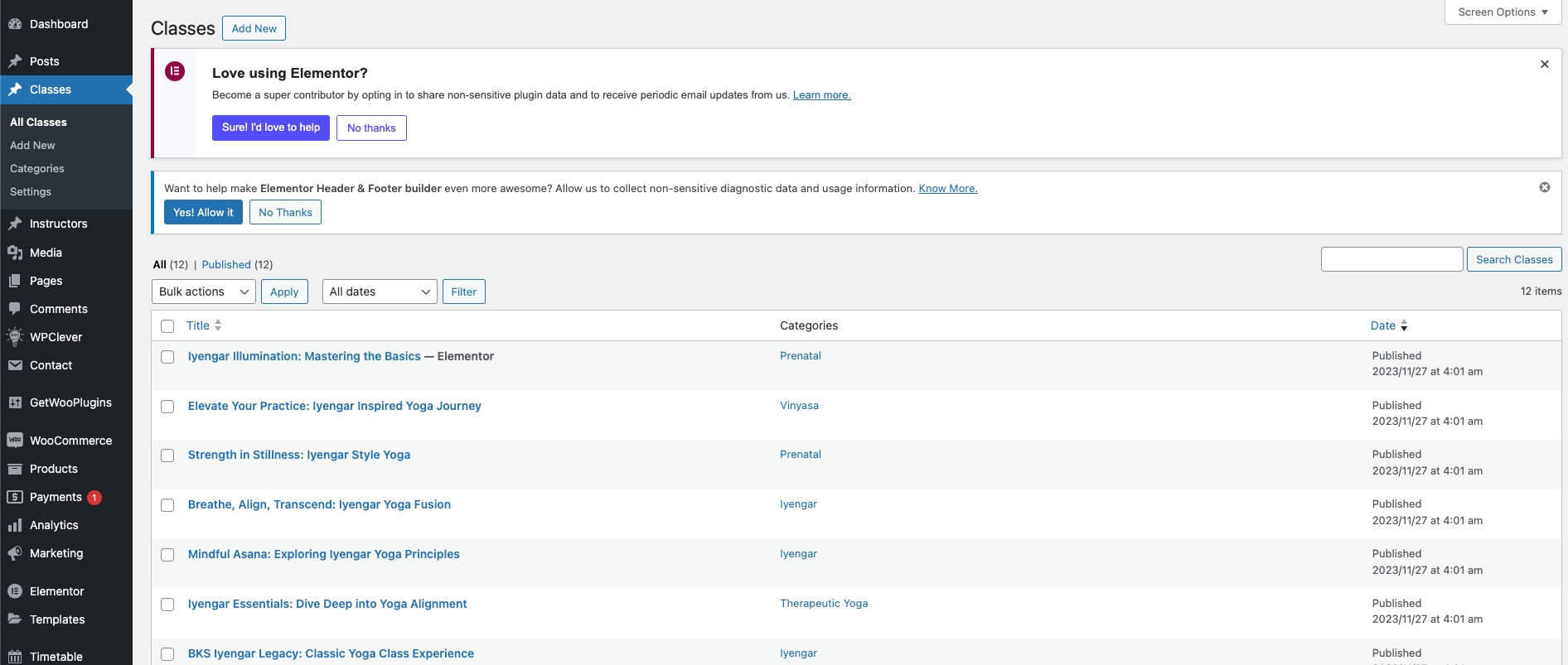Open WooCommerce via its sidebar icon
Image resolution: width=1568 pixels, height=665 pixels.
coord(15,441)
